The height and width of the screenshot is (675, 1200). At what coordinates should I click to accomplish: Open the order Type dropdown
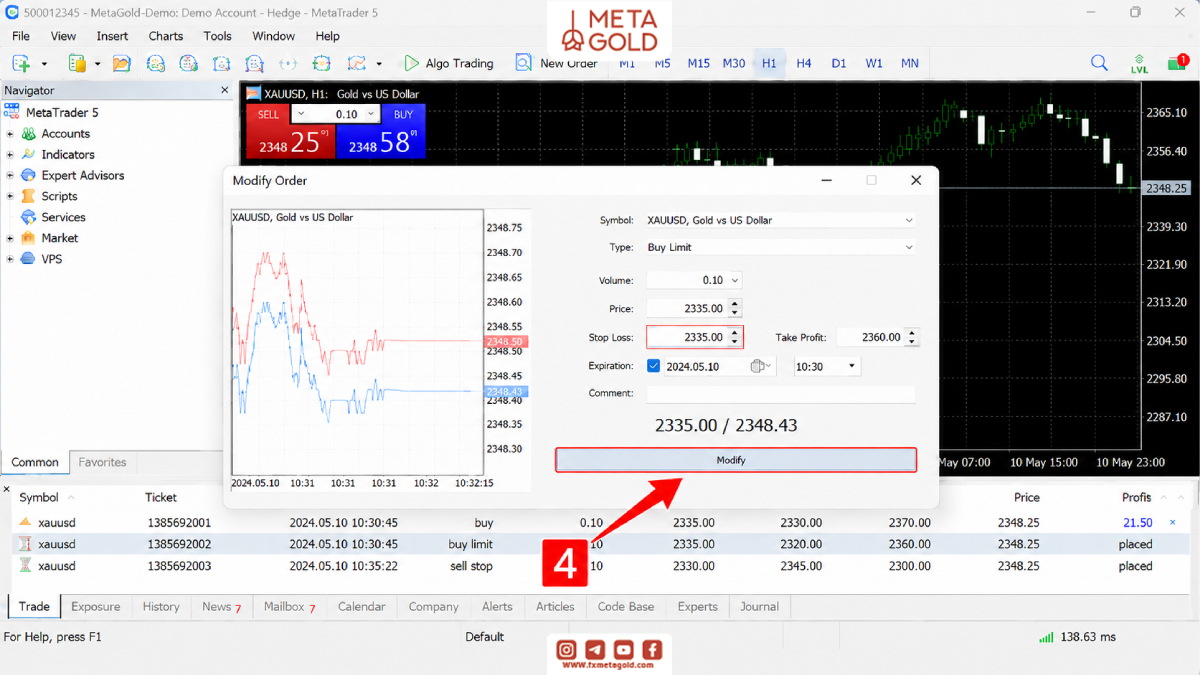pyautogui.click(x=908, y=247)
